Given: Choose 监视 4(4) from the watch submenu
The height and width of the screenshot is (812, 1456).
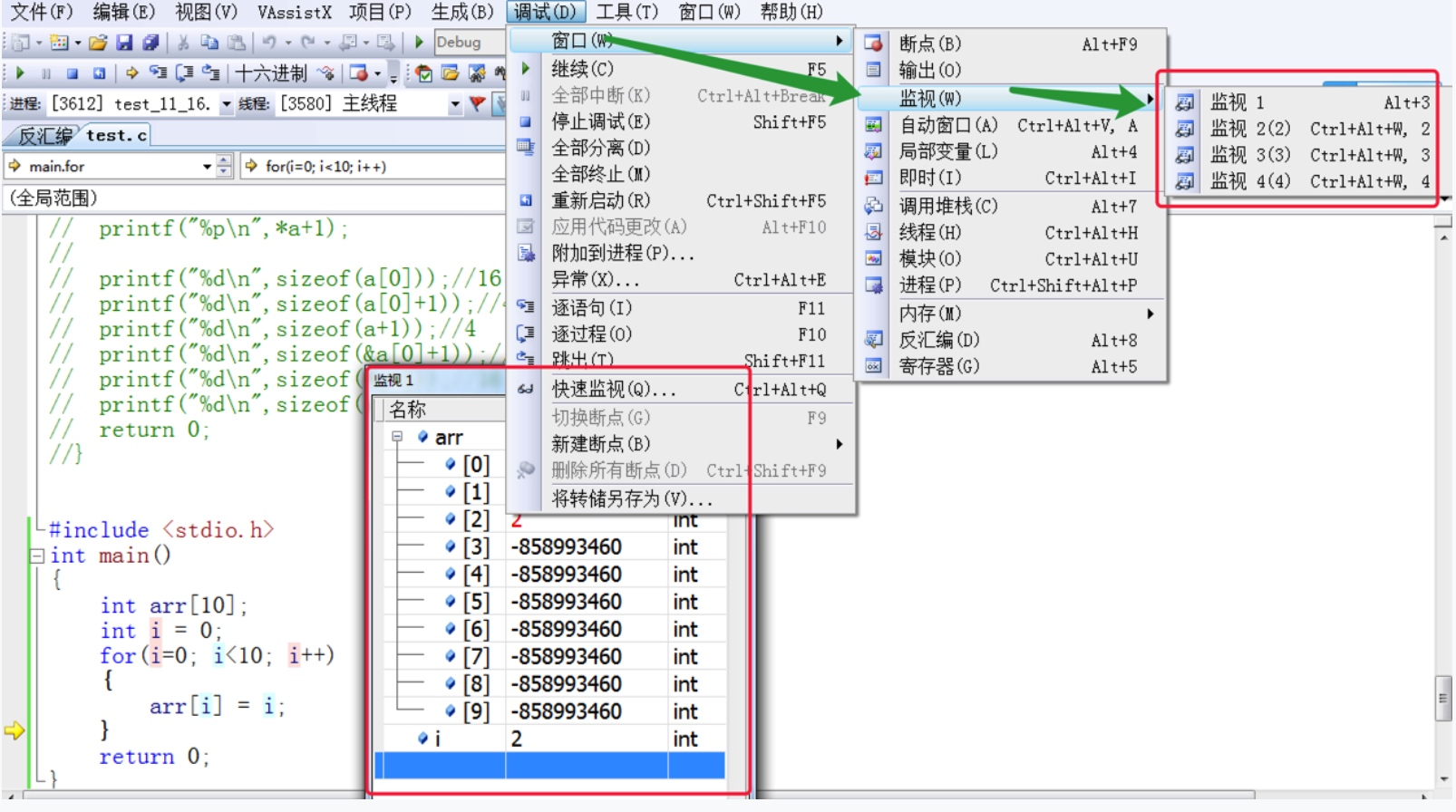Looking at the screenshot, I should pos(1302,181).
